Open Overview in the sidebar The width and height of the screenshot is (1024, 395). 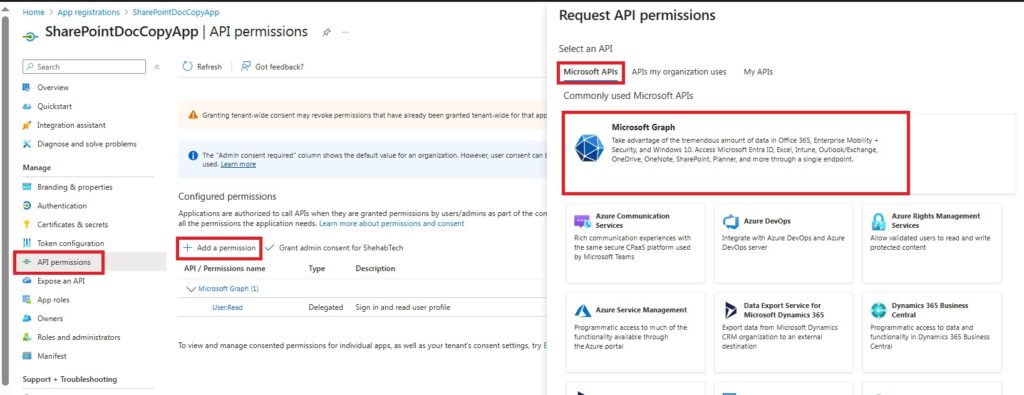pyautogui.click(x=52, y=87)
